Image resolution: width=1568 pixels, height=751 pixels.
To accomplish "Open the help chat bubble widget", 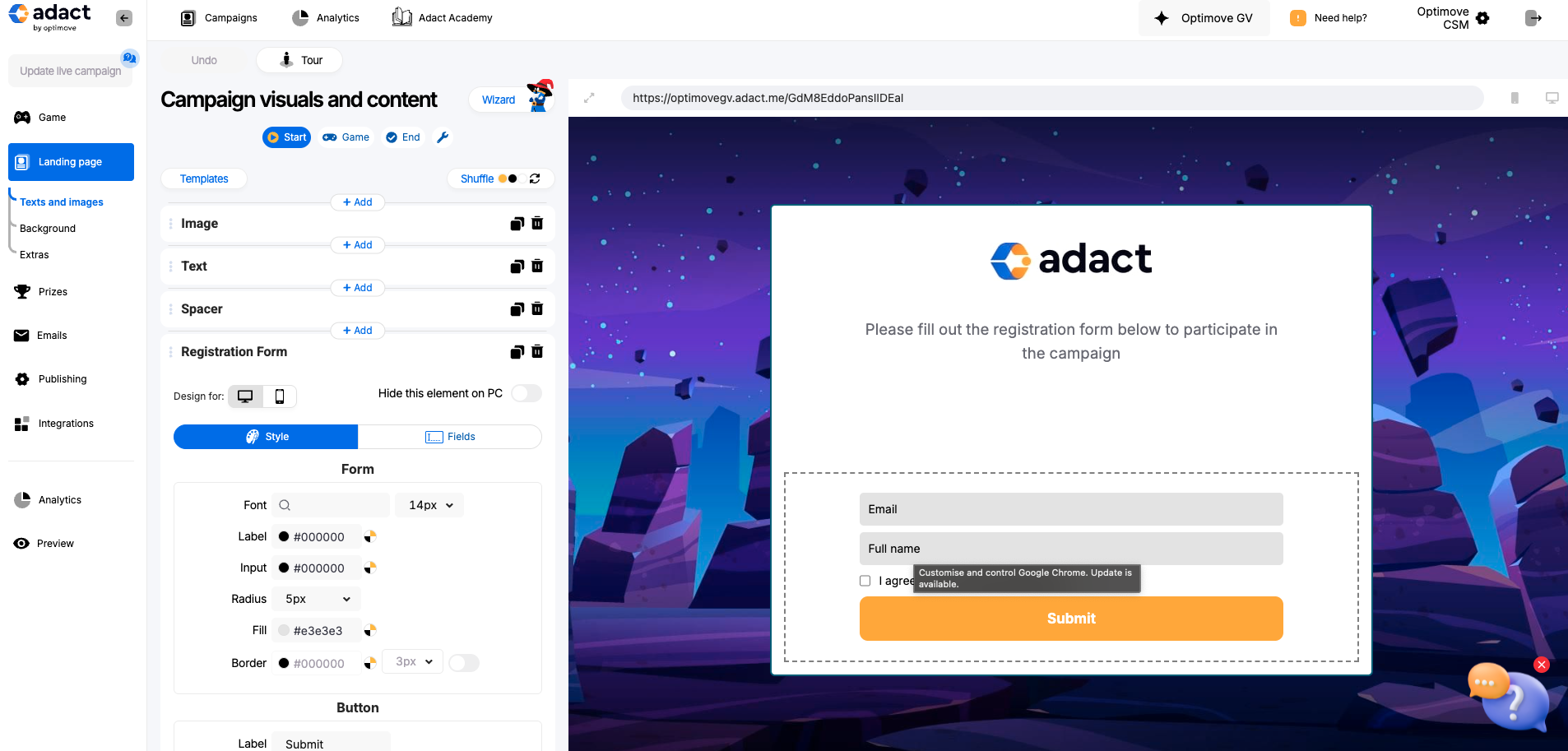I will (1509, 698).
